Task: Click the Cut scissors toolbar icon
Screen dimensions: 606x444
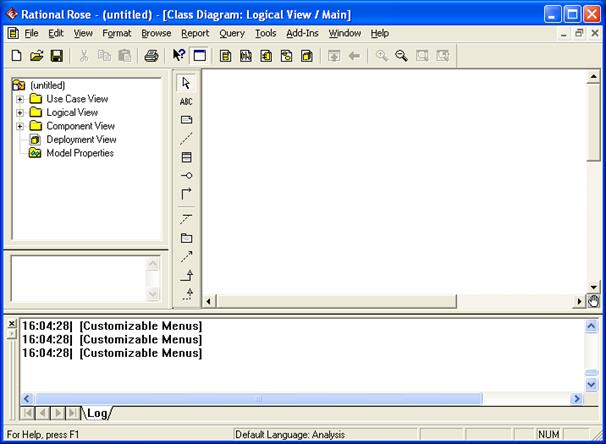Action: (x=83, y=56)
